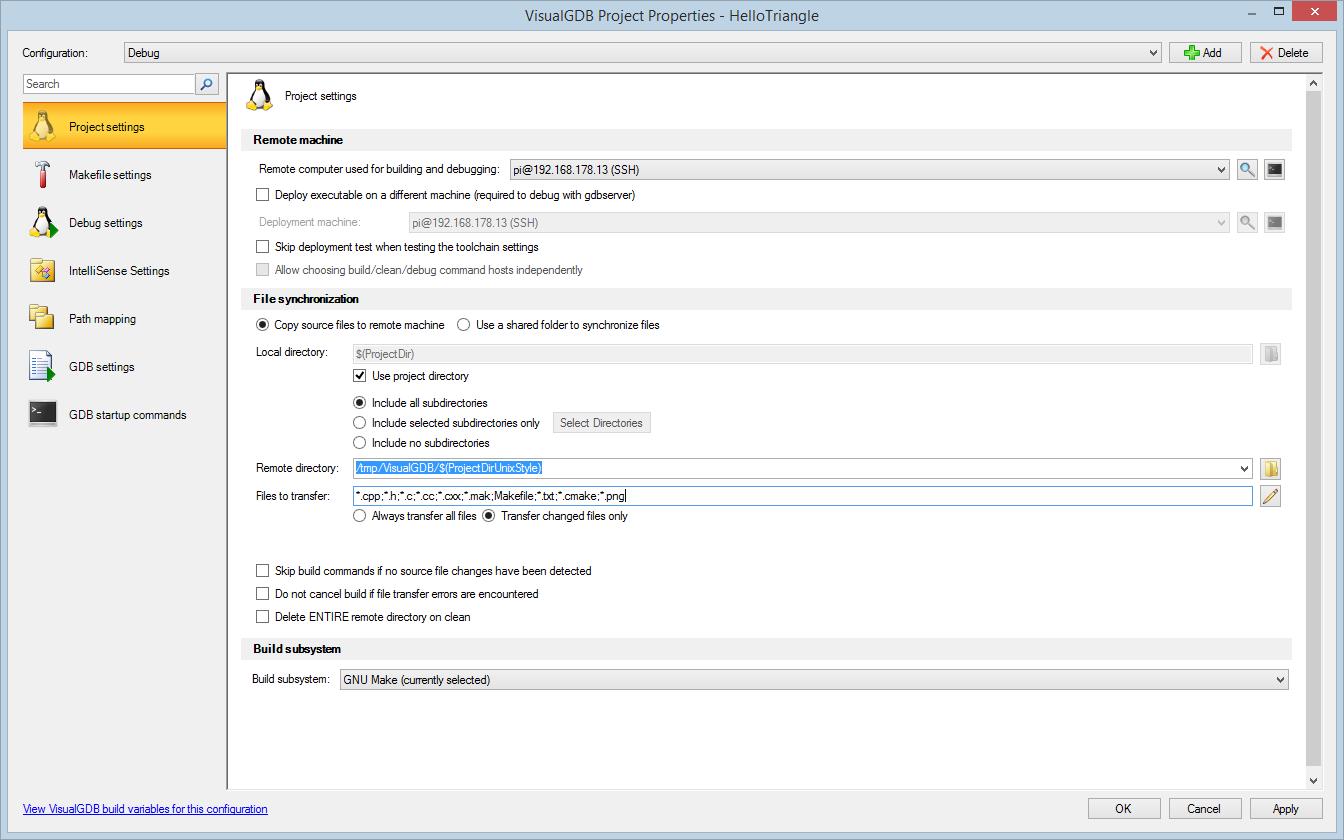Image resolution: width=1344 pixels, height=840 pixels.
Task: Toggle Deploy executable on a different machine
Action: [263, 195]
